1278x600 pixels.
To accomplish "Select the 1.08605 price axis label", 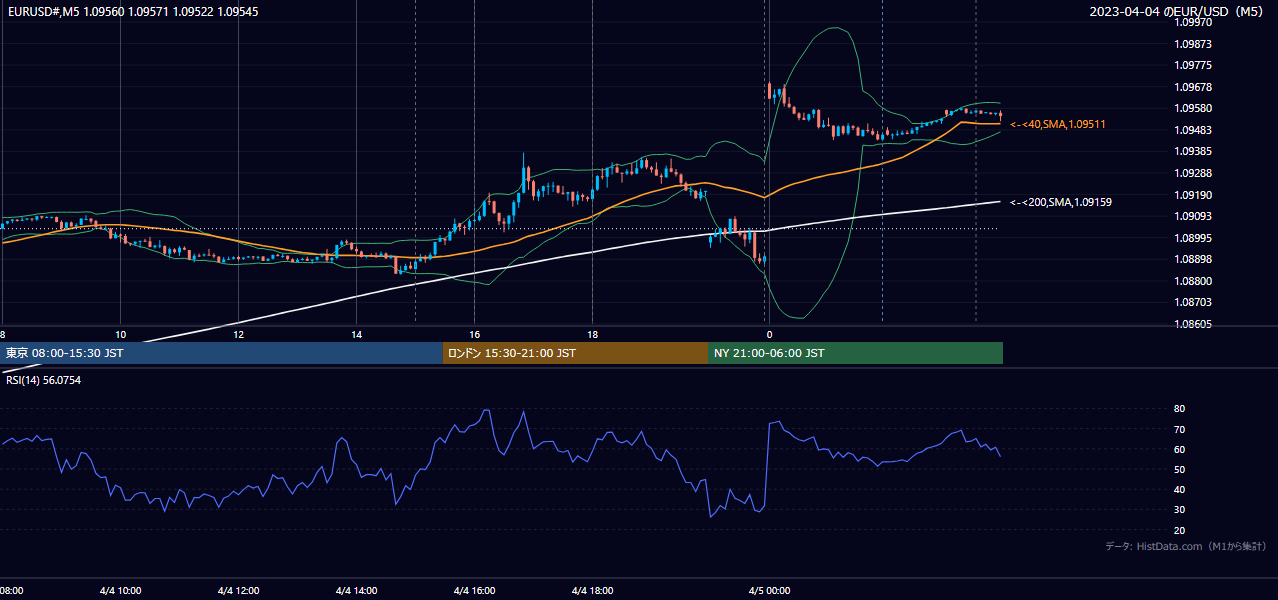I will pos(1192,324).
